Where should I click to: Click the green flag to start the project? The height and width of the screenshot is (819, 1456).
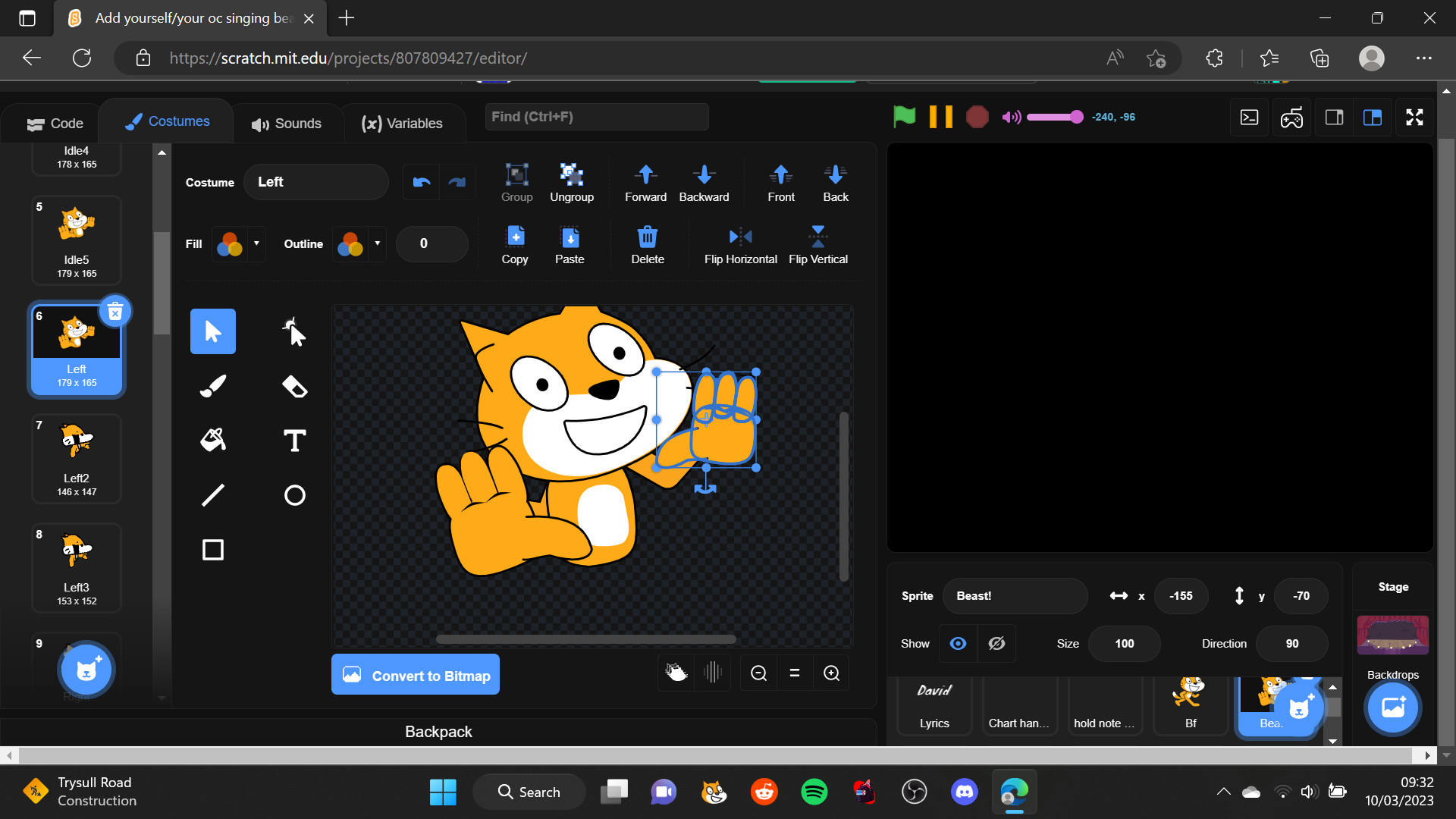coord(904,117)
